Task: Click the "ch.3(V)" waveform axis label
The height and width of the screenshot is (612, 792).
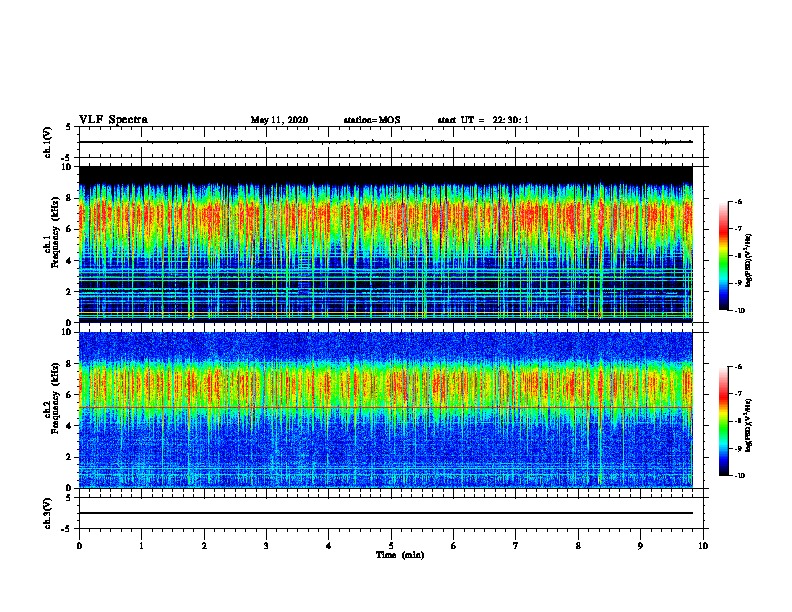Action: point(47,513)
